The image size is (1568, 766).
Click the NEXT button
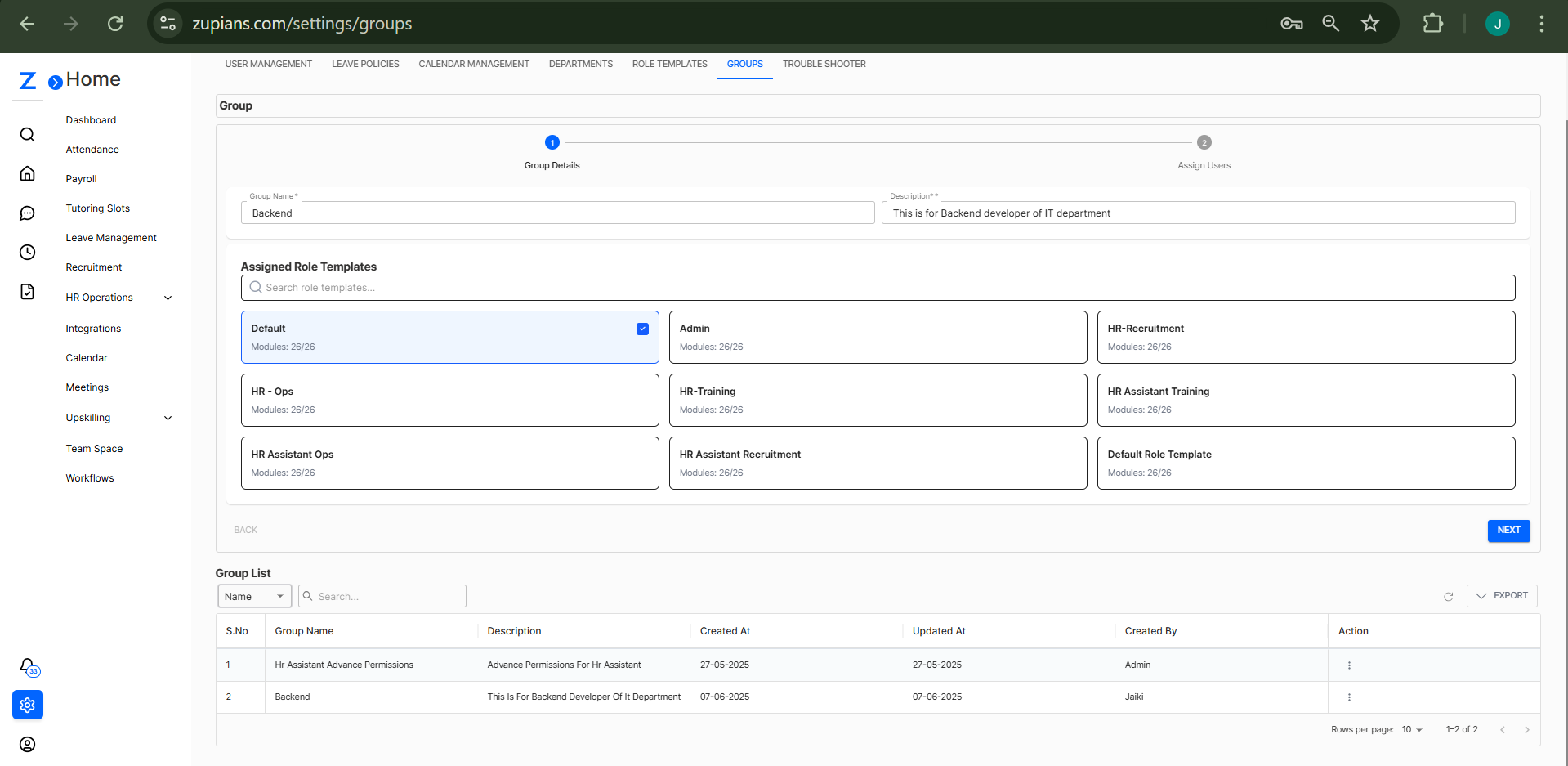pyautogui.click(x=1508, y=531)
